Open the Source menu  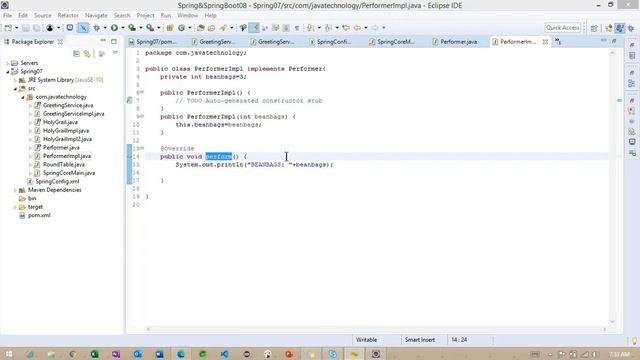pos(42,15)
